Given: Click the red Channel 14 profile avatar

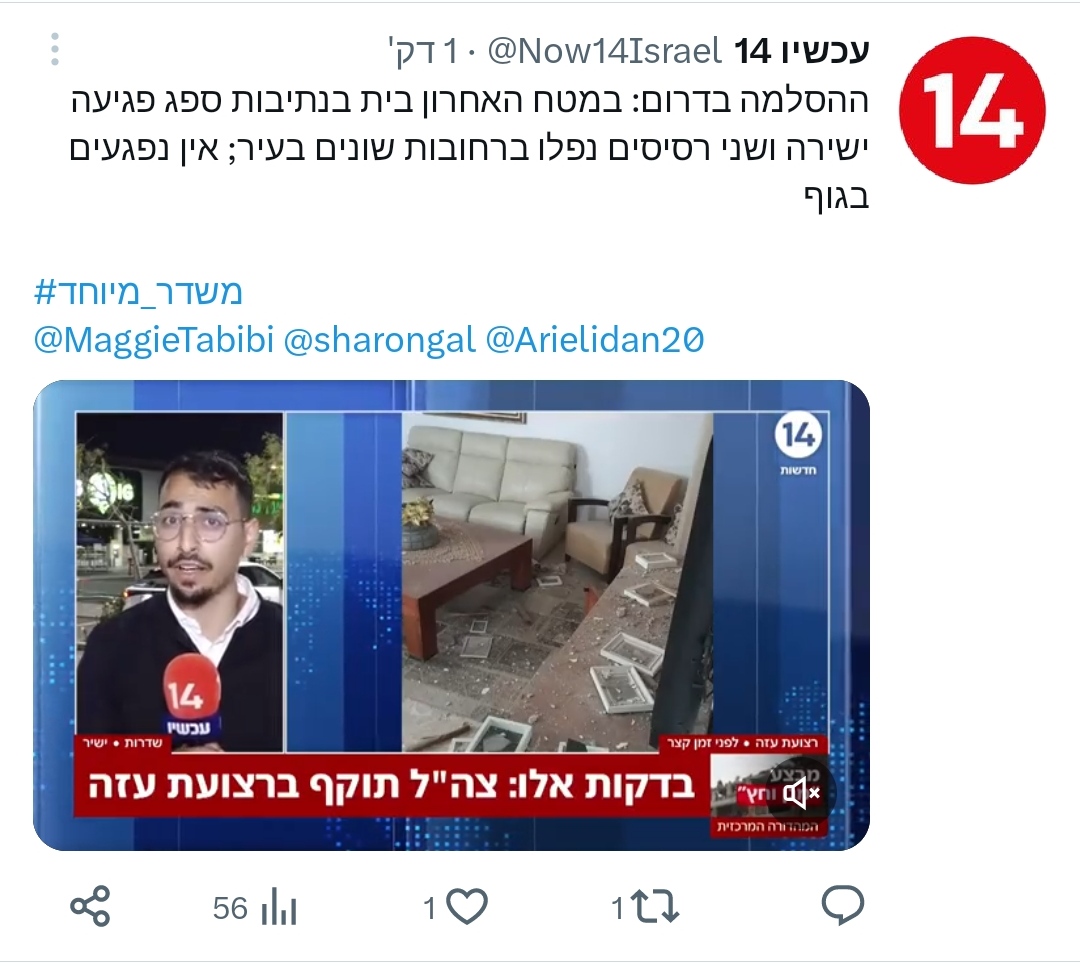Looking at the screenshot, I should tap(972, 110).
